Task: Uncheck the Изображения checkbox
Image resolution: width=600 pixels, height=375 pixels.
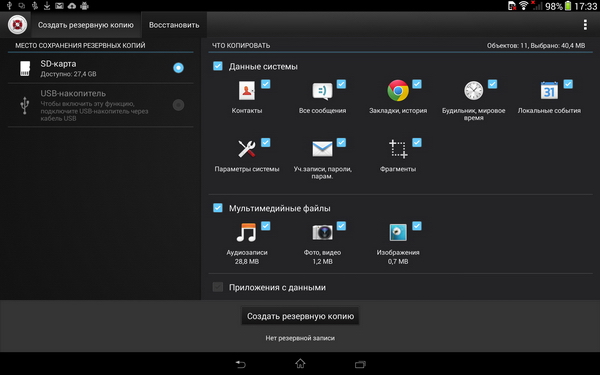Action: 417,226
